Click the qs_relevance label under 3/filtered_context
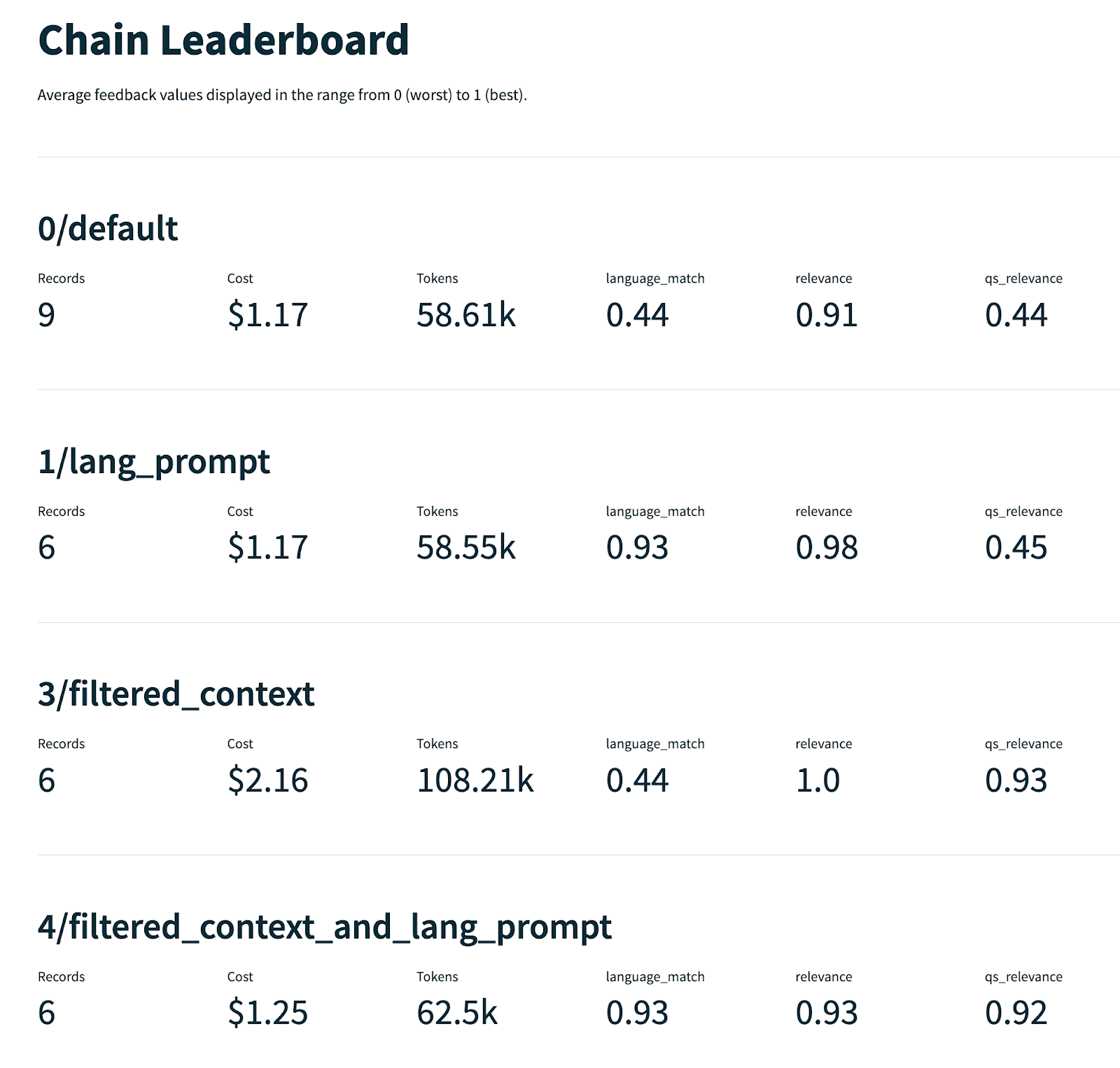1120x1068 pixels. [1023, 744]
